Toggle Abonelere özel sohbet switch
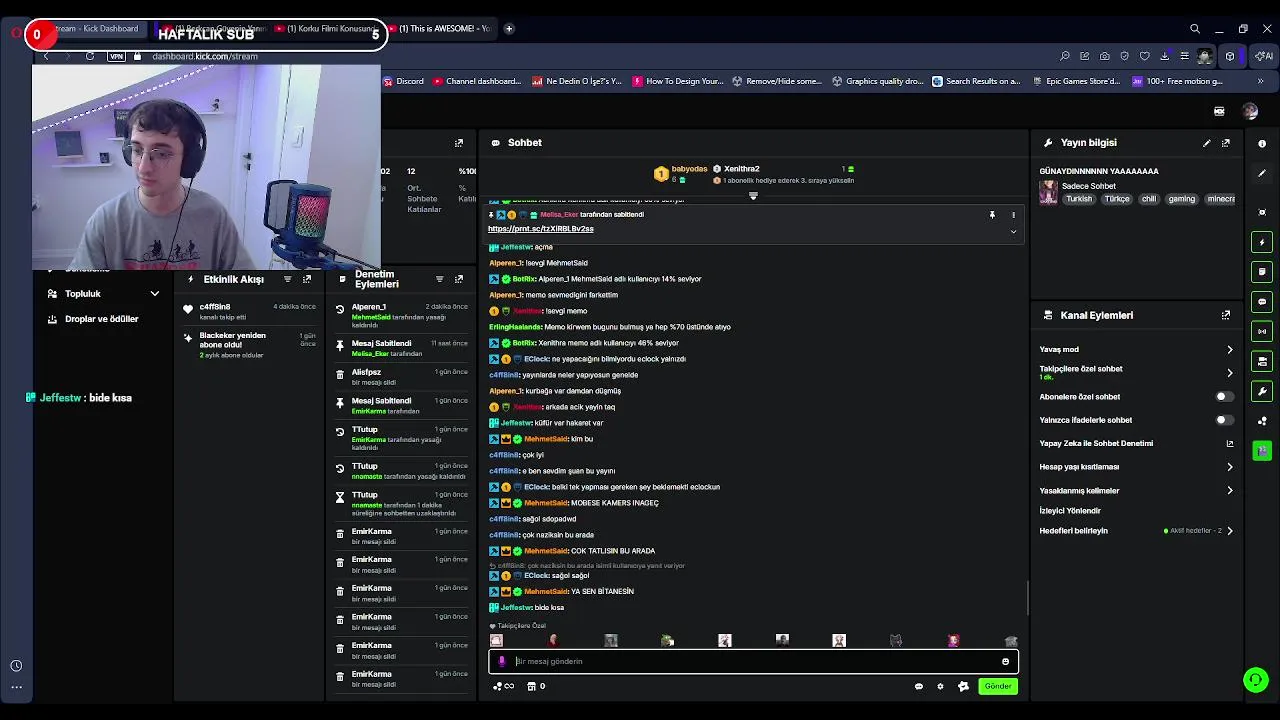This screenshot has height=720, width=1280. pyautogui.click(x=1223, y=397)
